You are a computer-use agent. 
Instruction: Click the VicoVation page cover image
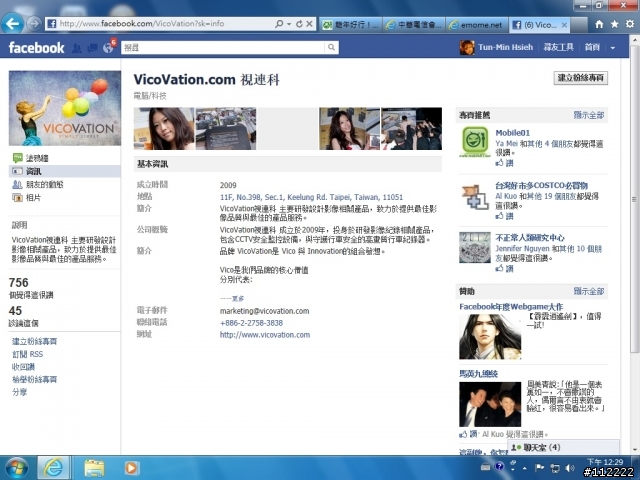coord(65,108)
